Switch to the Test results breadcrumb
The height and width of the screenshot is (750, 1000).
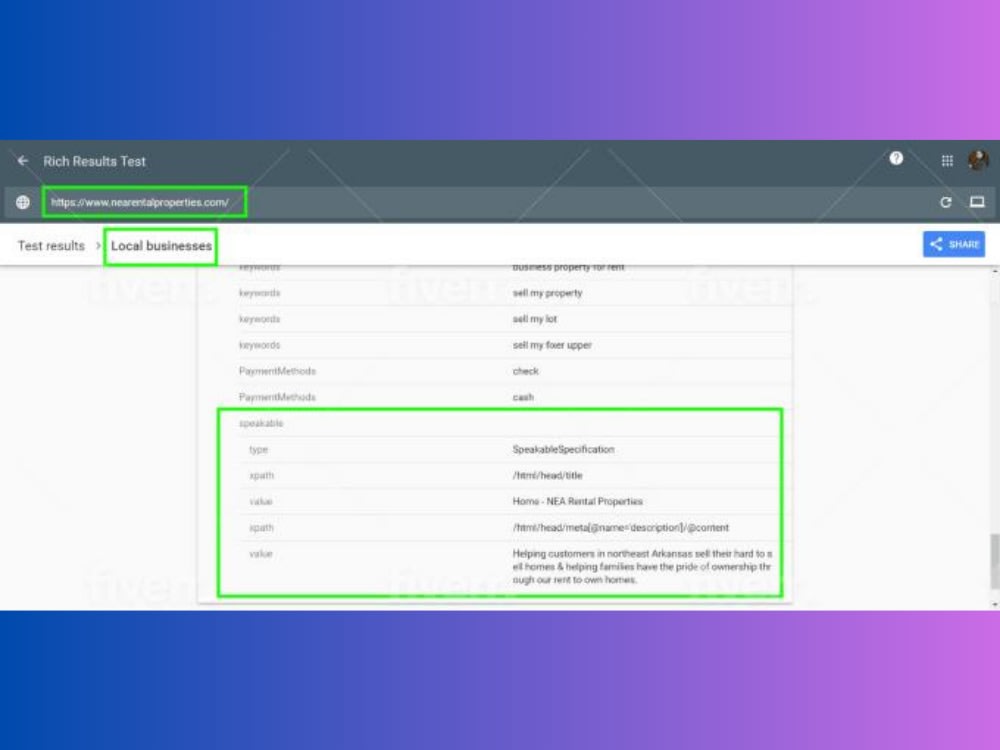pyautogui.click(x=50, y=245)
